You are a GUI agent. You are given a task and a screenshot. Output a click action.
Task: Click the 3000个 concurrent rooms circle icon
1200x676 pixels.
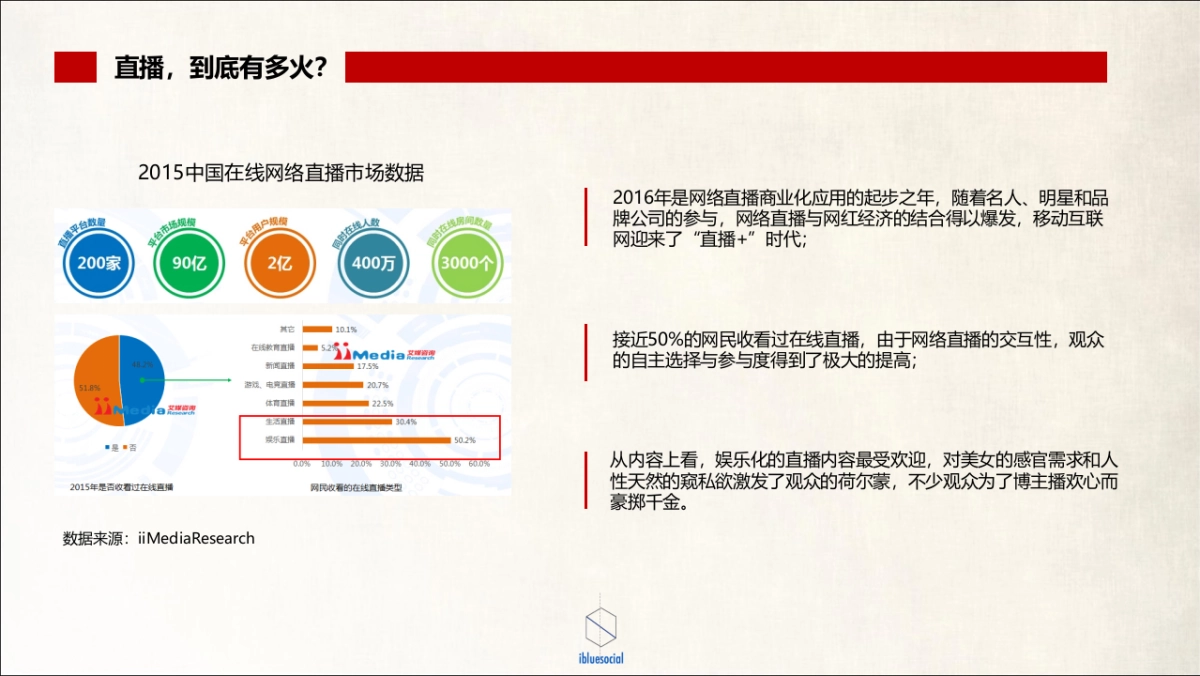click(466, 262)
